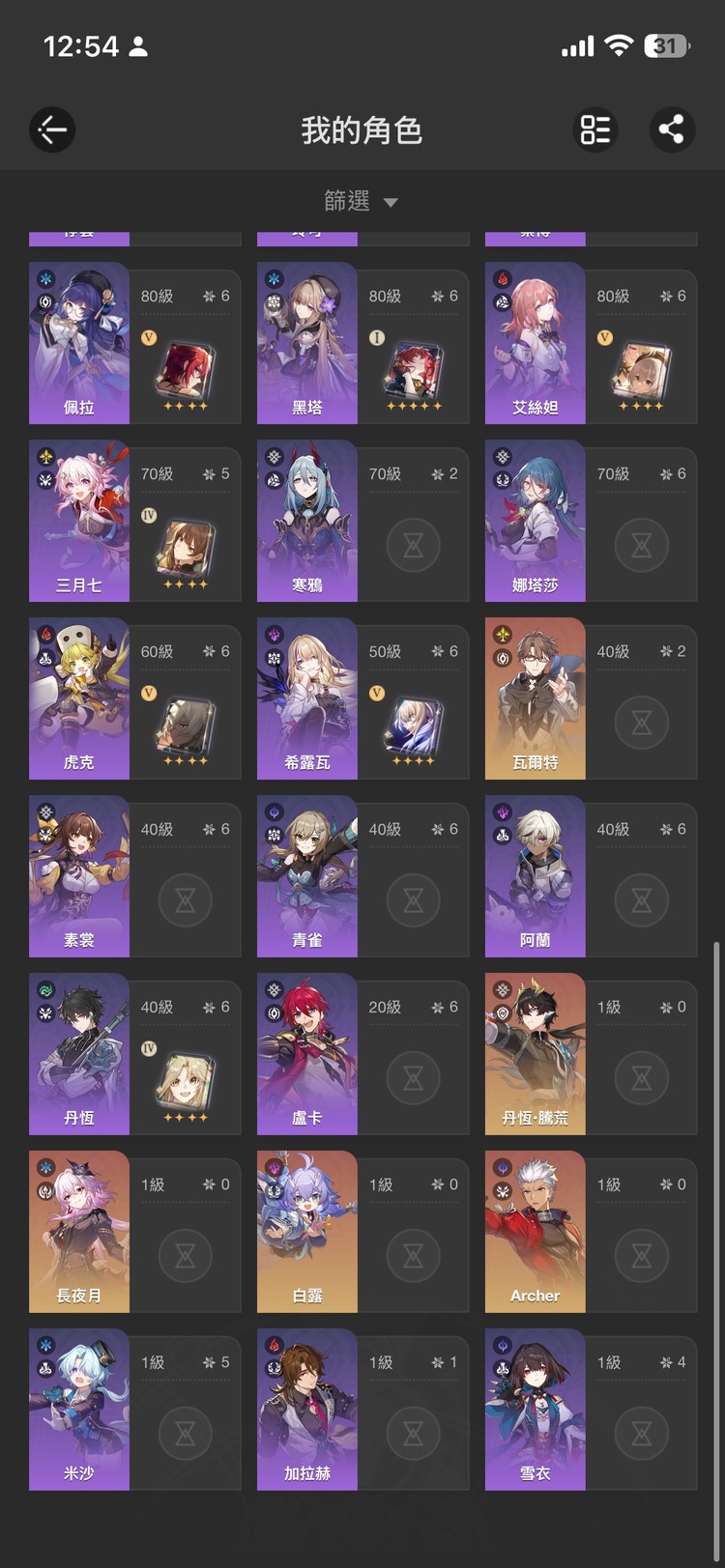This screenshot has width=725, height=1568.
Task: Tap the 希露瓦 character portrait
Action: (307, 698)
